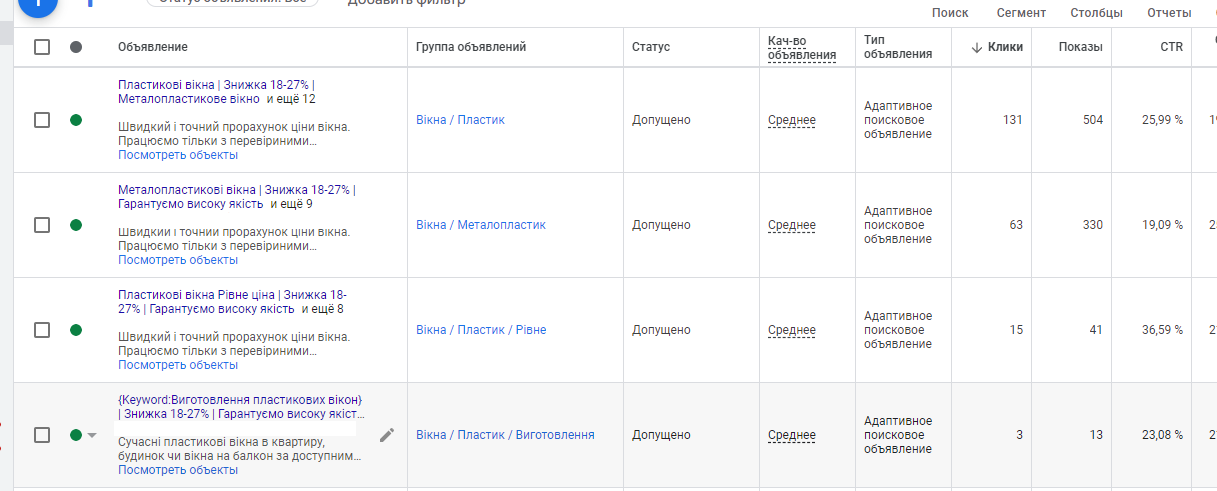Open the Отчеты reports menu
This screenshot has width=1217, height=491.
[x=1169, y=13]
